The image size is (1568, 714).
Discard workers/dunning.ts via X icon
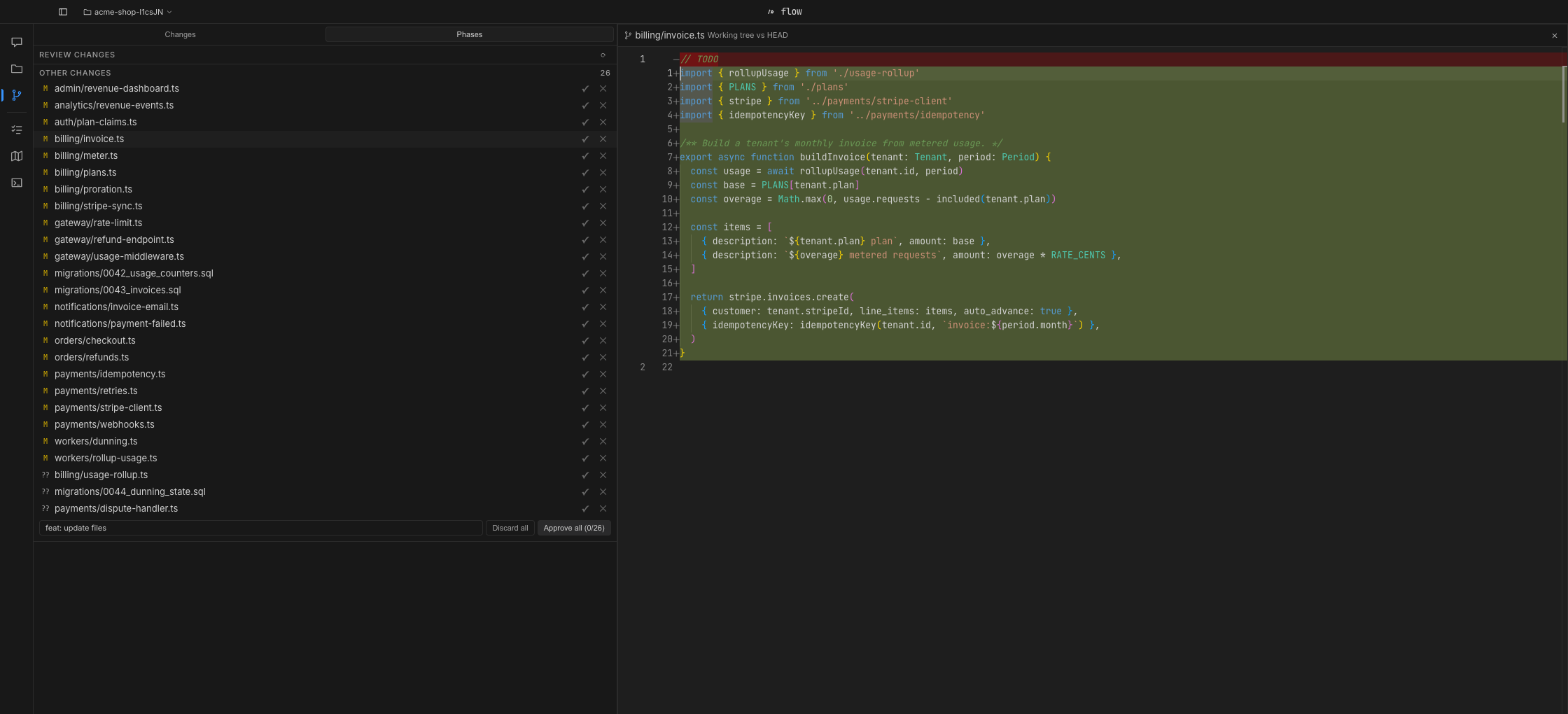(x=603, y=441)
